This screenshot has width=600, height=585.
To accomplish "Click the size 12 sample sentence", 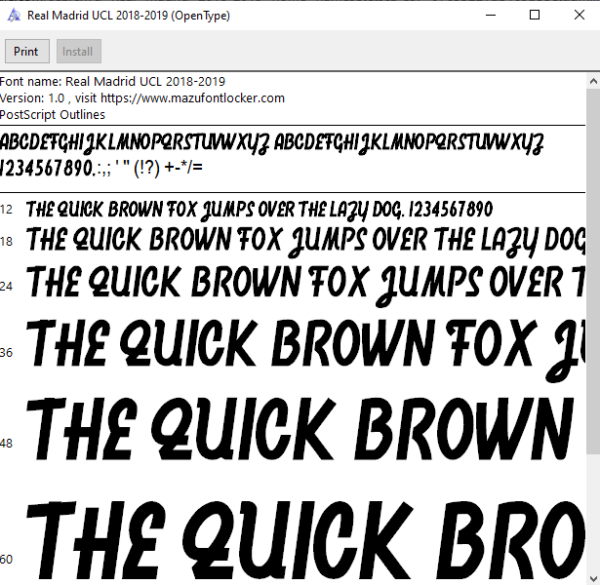I will point(259,210).
